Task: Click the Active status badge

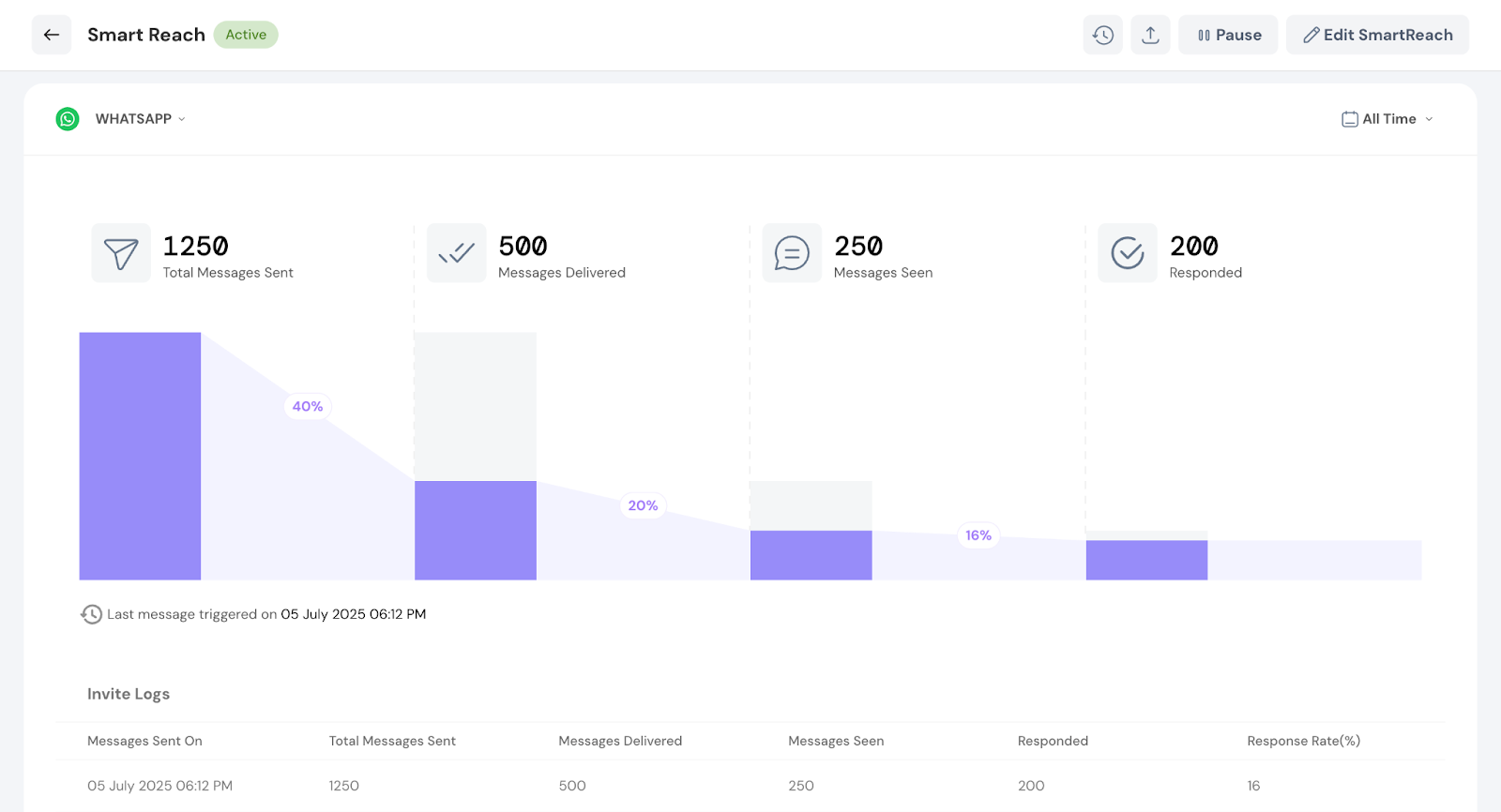Action: [246, 35]
